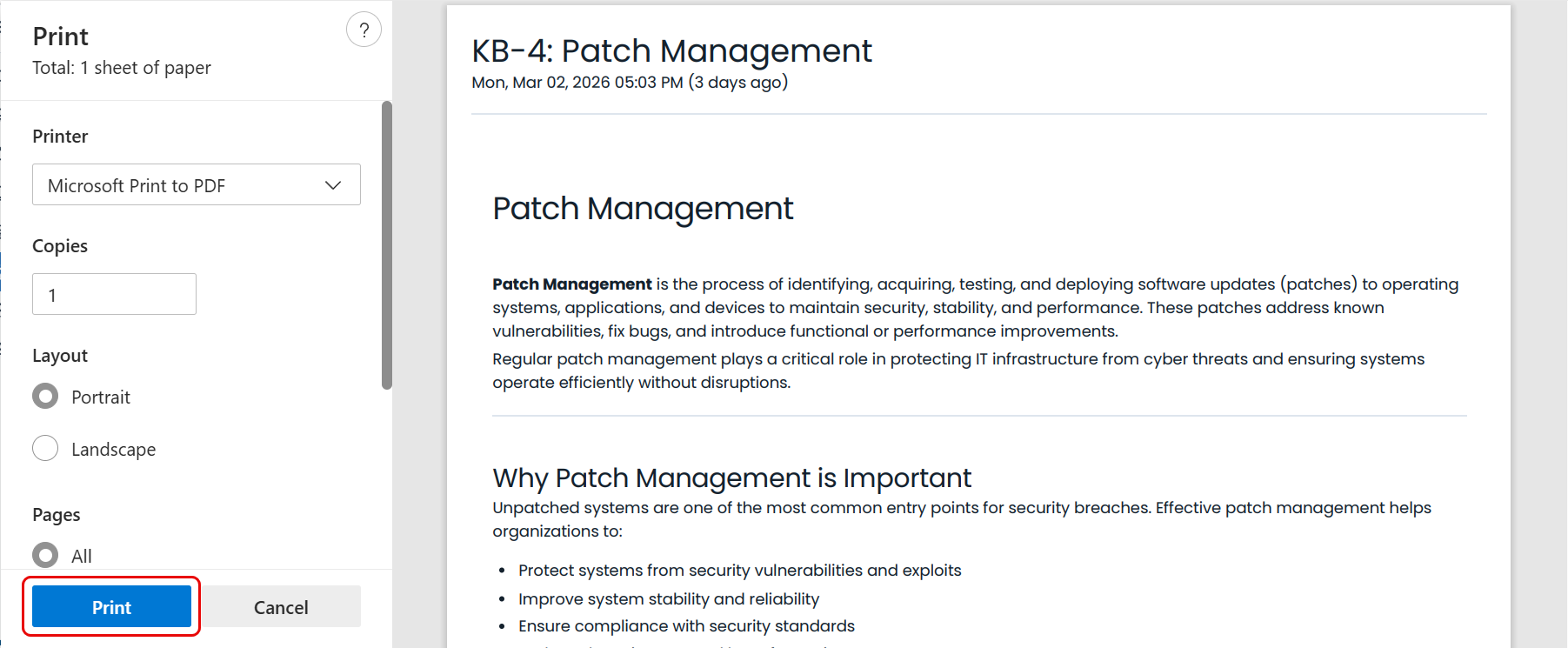This screenshot has height=648, width=1568.
Task: Click the 'Why Patch Management is Important' heading
Action: point(731,478)
